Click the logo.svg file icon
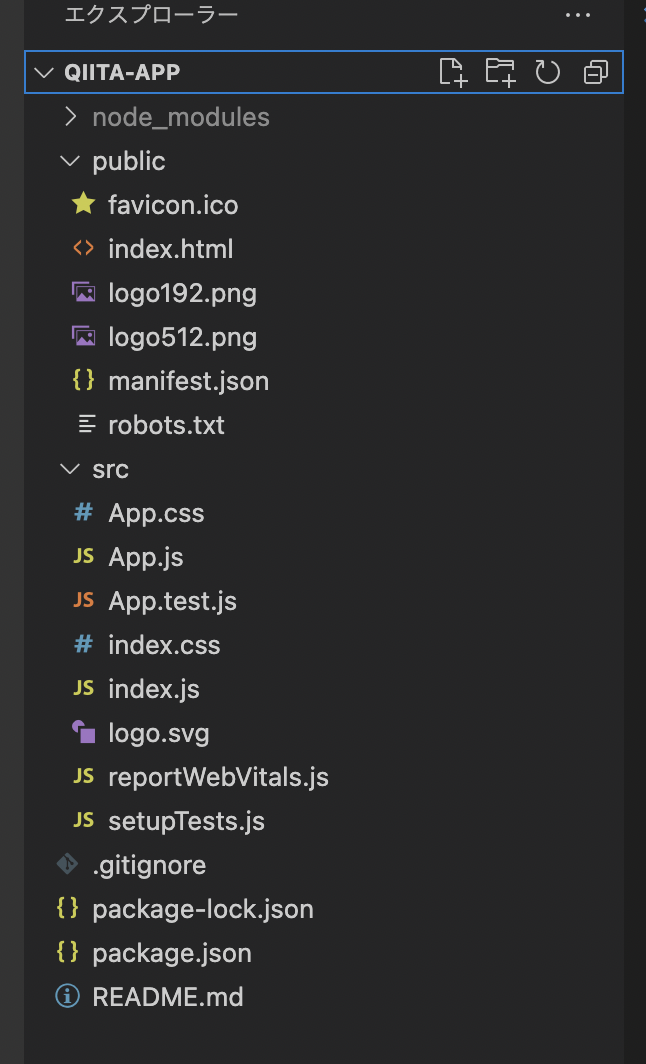The height and width of the screenshot is (1064, 646). pyautogui.click(x=84, y=733)
